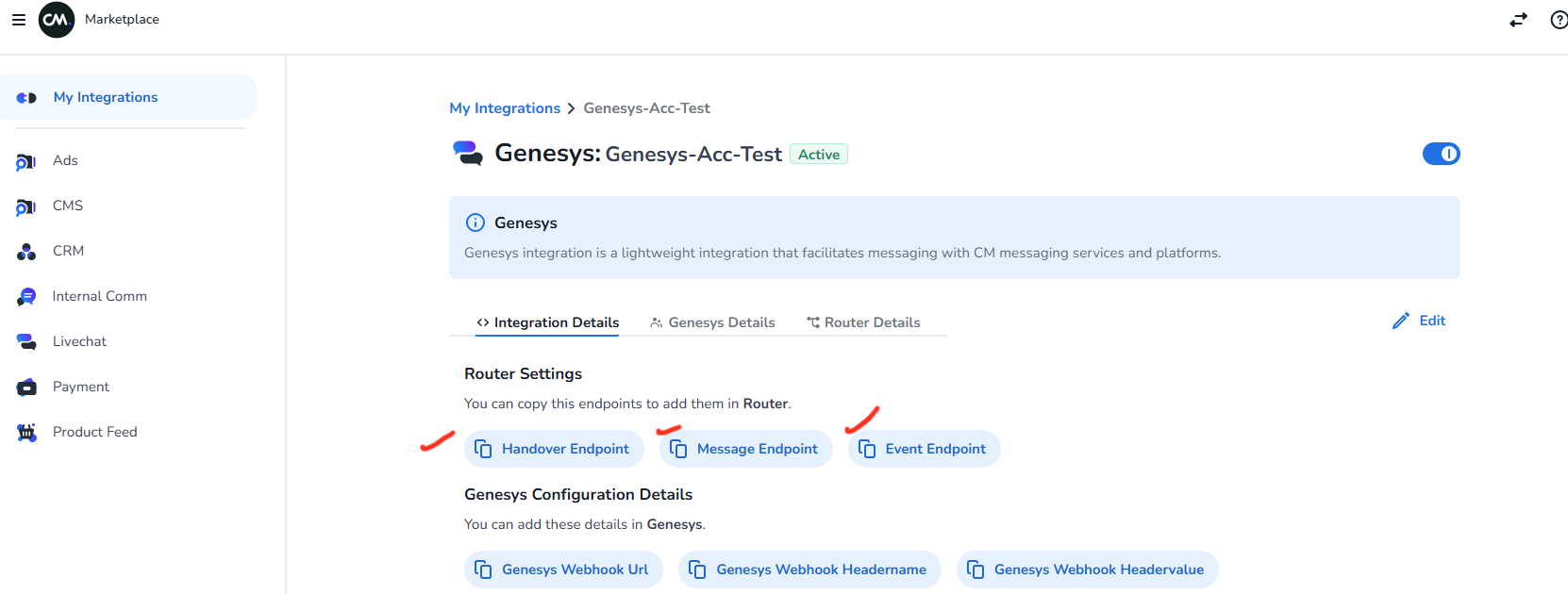1568x594 pixels.
Task: Click the Ads category icon
Action: (26, 162)
